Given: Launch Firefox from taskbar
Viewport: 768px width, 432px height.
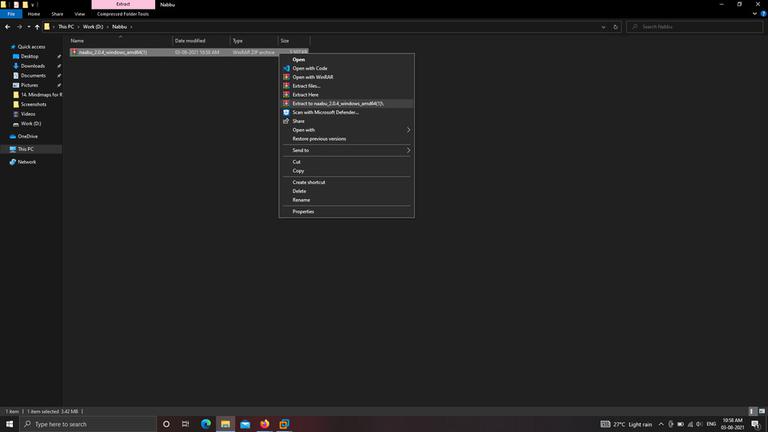Looking at the screenshot, I should click(264, 424).
